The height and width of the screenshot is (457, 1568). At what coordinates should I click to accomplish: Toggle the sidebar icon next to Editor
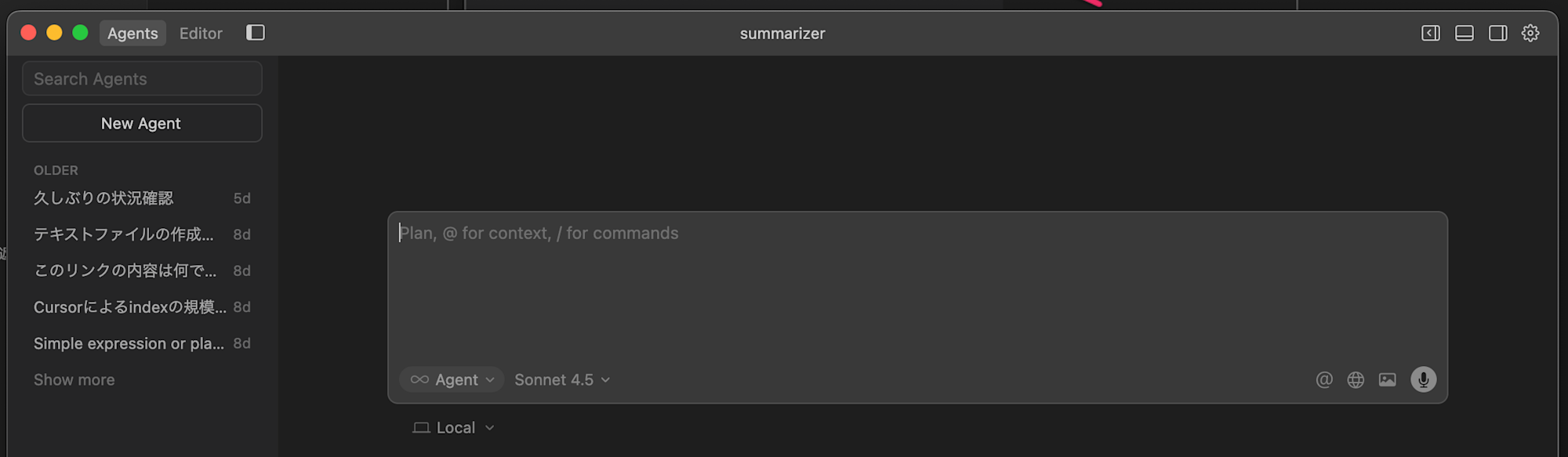pyautogui.click(x=256, y=33)
